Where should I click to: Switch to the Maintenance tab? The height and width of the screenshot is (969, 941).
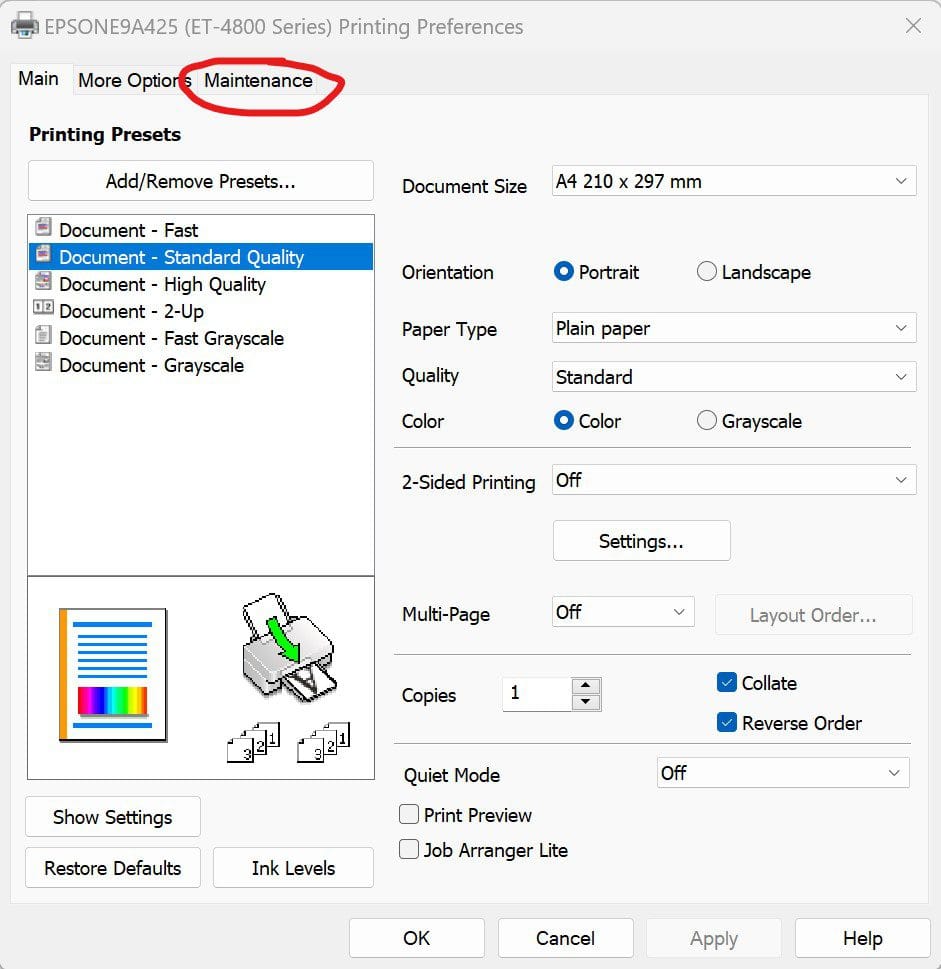pyautogui.click(x=258, y=80)
